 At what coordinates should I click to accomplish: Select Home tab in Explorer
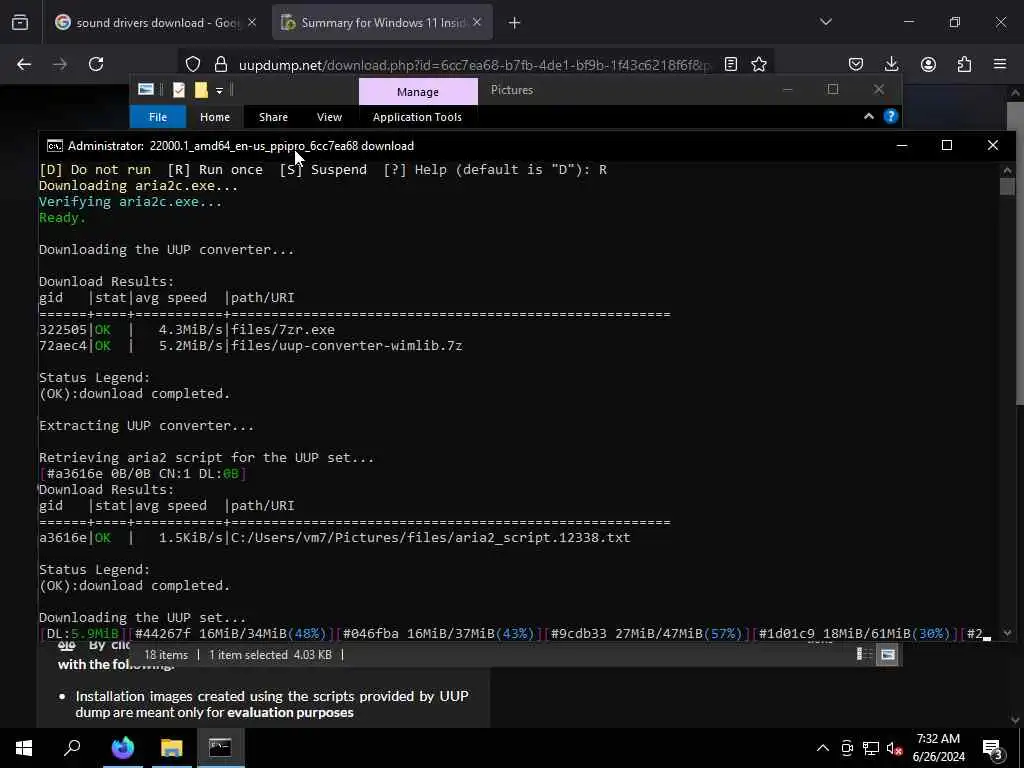(x=215, y=117)
